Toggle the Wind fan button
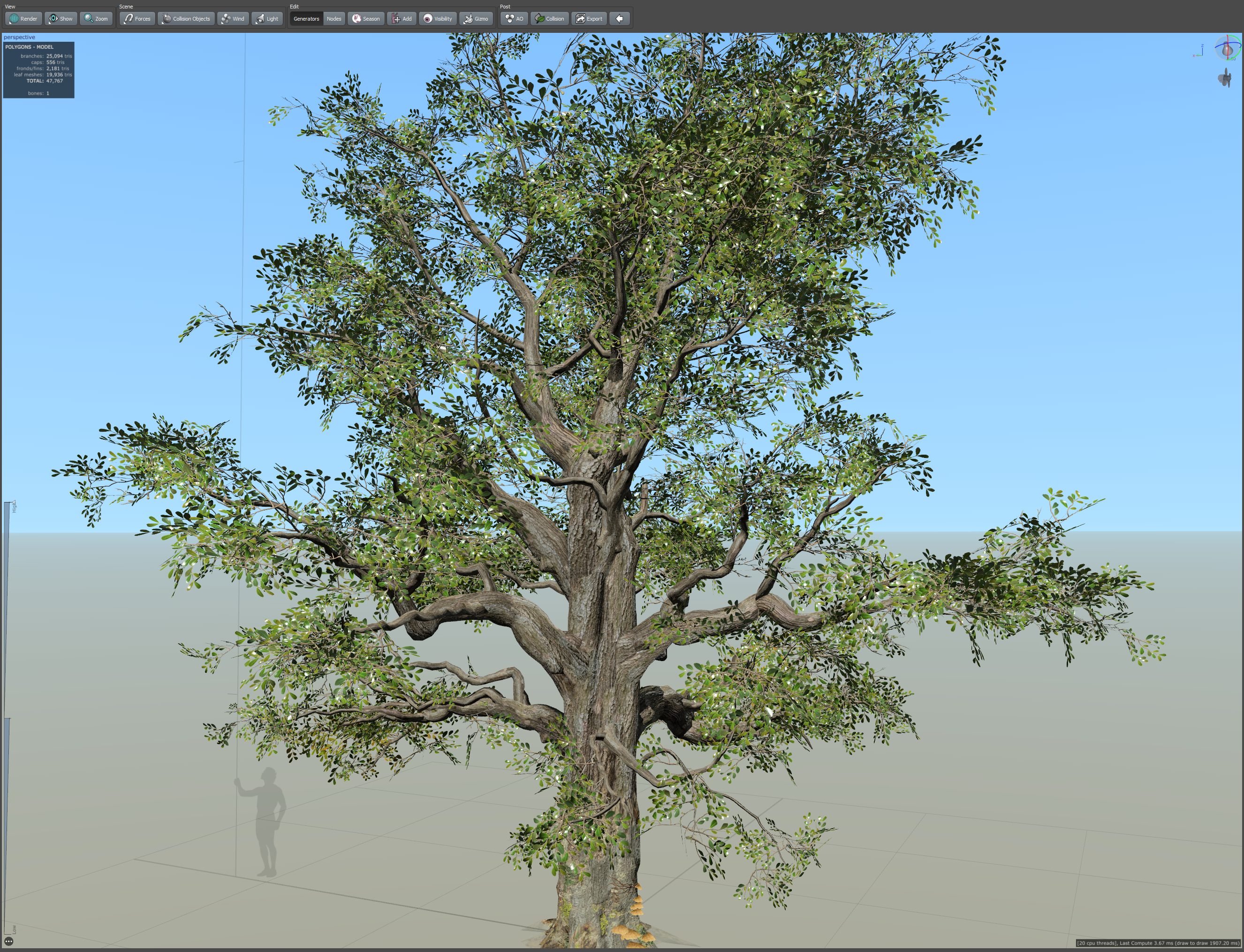1244x952 pixels. (233, 19)
